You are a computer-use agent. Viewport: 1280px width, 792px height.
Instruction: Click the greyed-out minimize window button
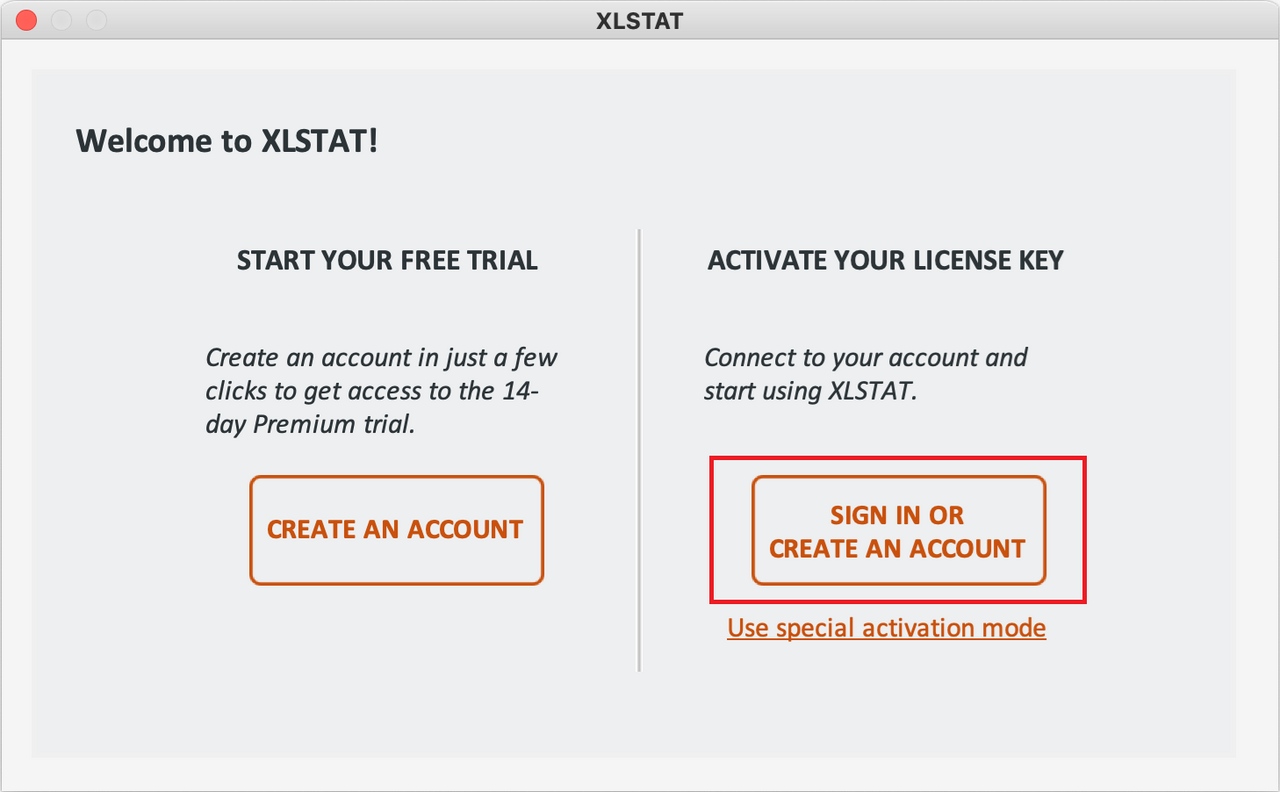click(x=61, y=20)
